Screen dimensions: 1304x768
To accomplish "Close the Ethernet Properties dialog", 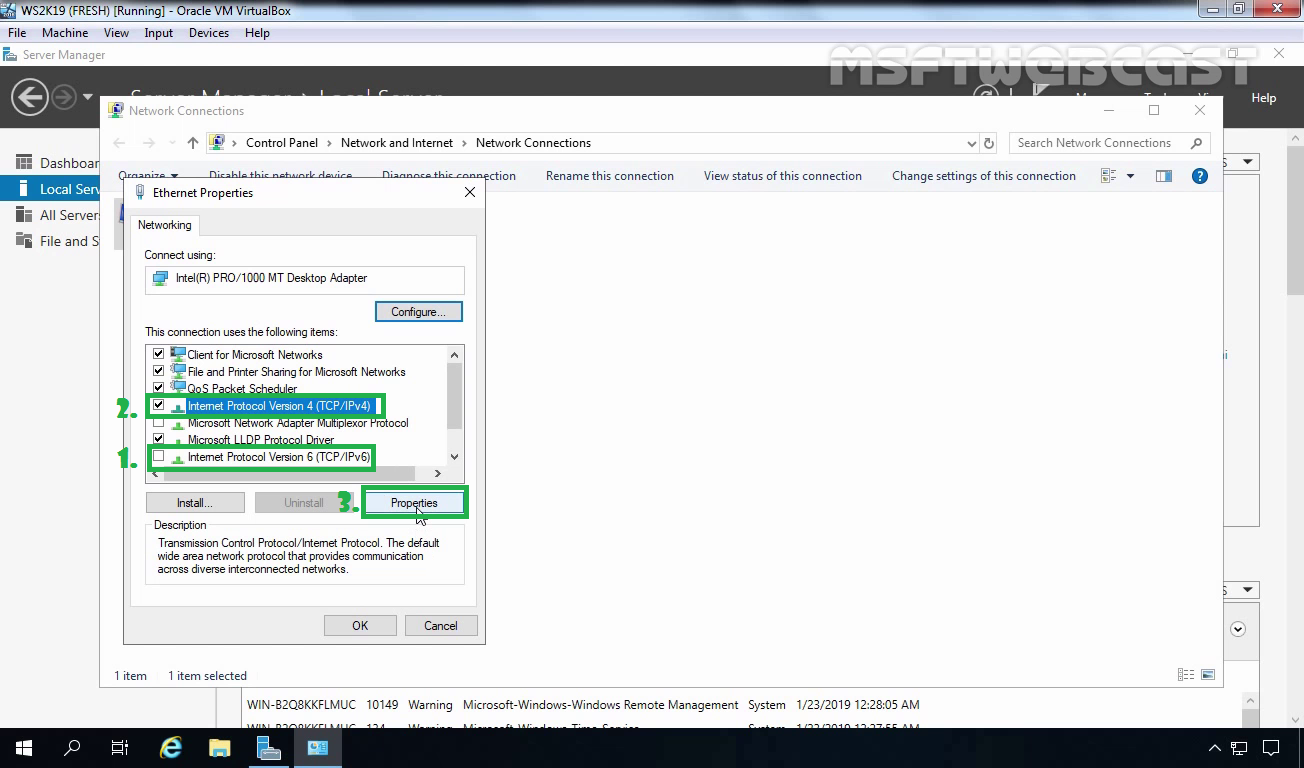I will 470,192.
